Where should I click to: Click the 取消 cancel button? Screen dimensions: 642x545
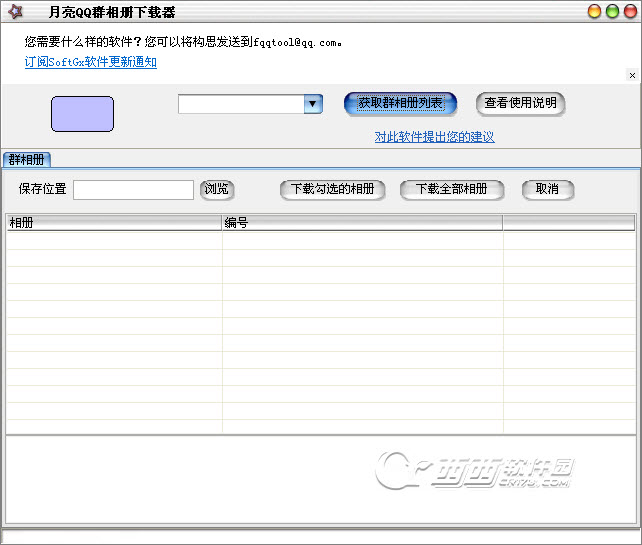coord(547,190)
